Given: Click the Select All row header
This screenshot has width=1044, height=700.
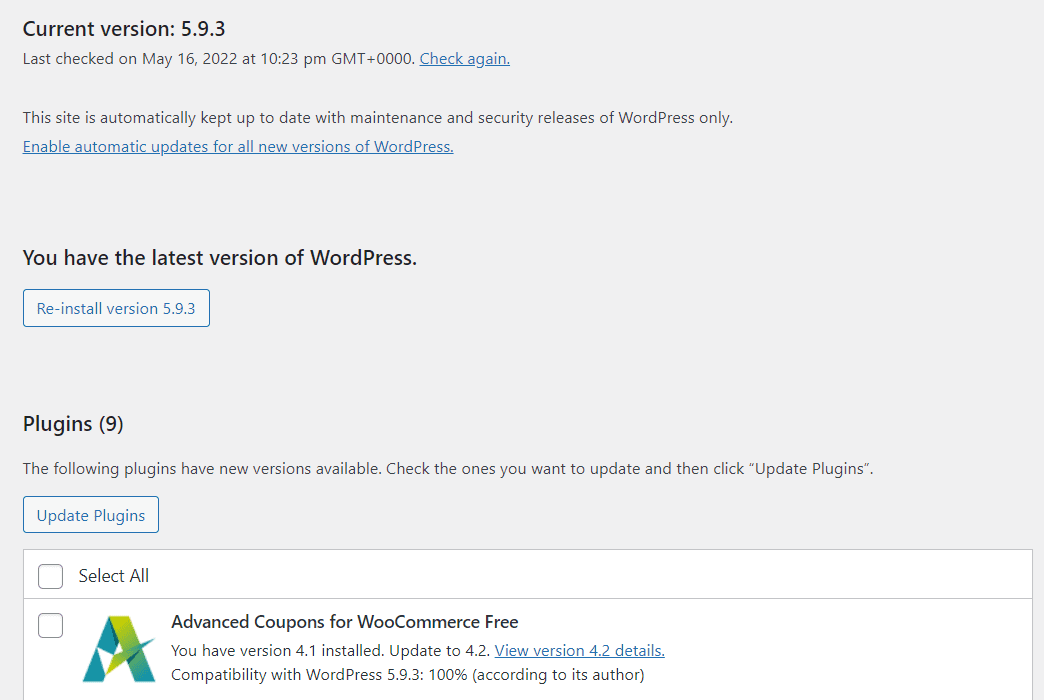Looking at the screenshot, I should (x=113, y=576).
